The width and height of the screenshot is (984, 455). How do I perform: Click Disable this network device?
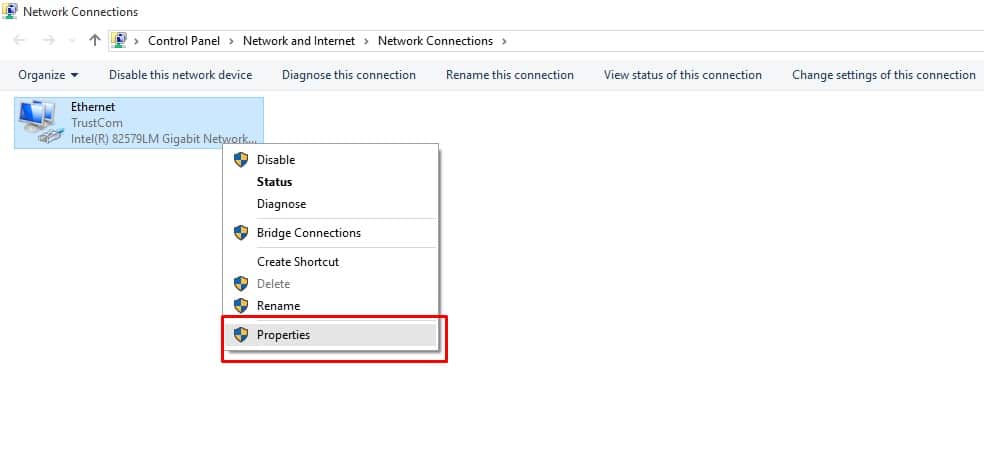pyautogui.click(x=180, y=75)
